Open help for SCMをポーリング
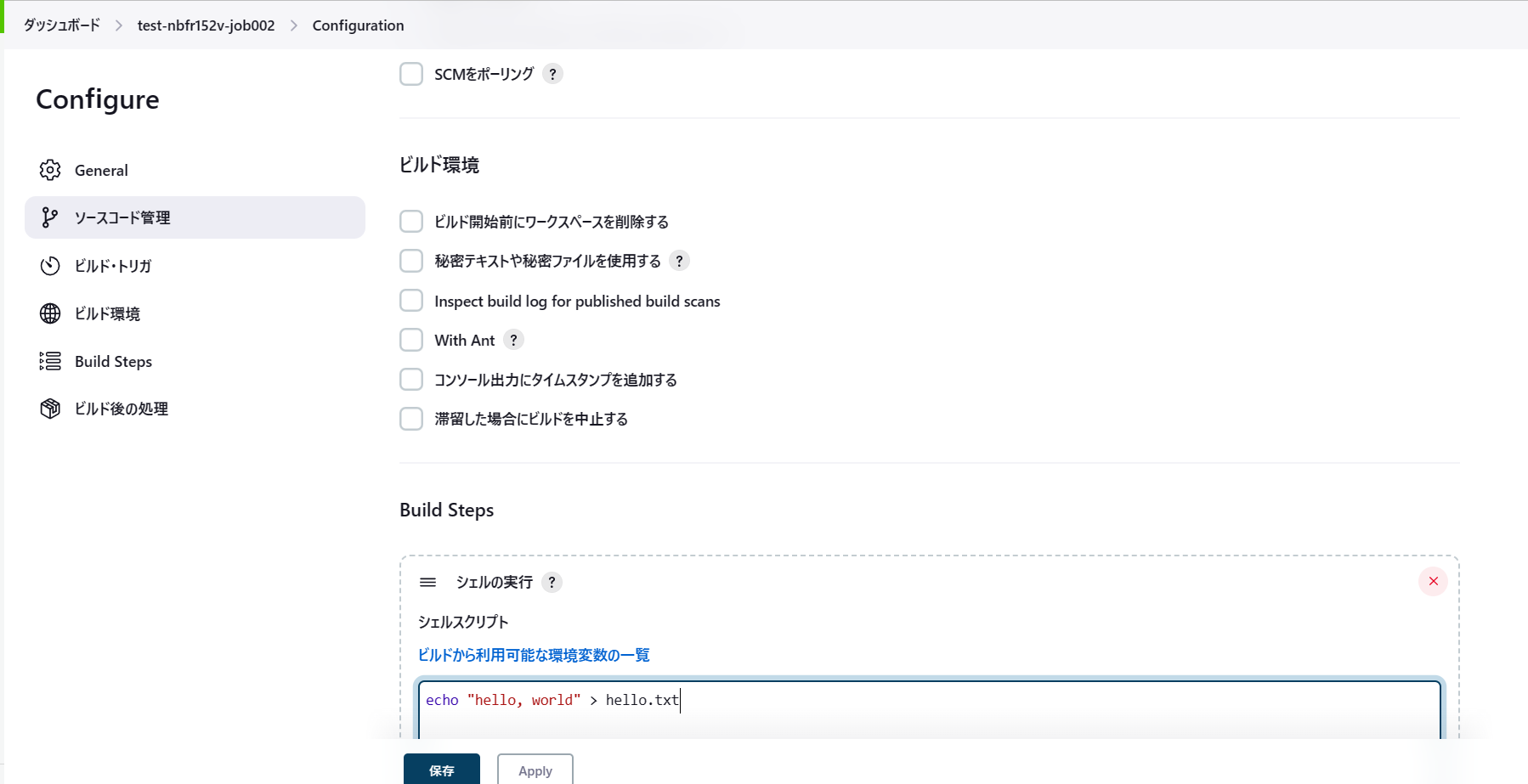Screen dimensions: 1528x784 [x=552, y=74]
